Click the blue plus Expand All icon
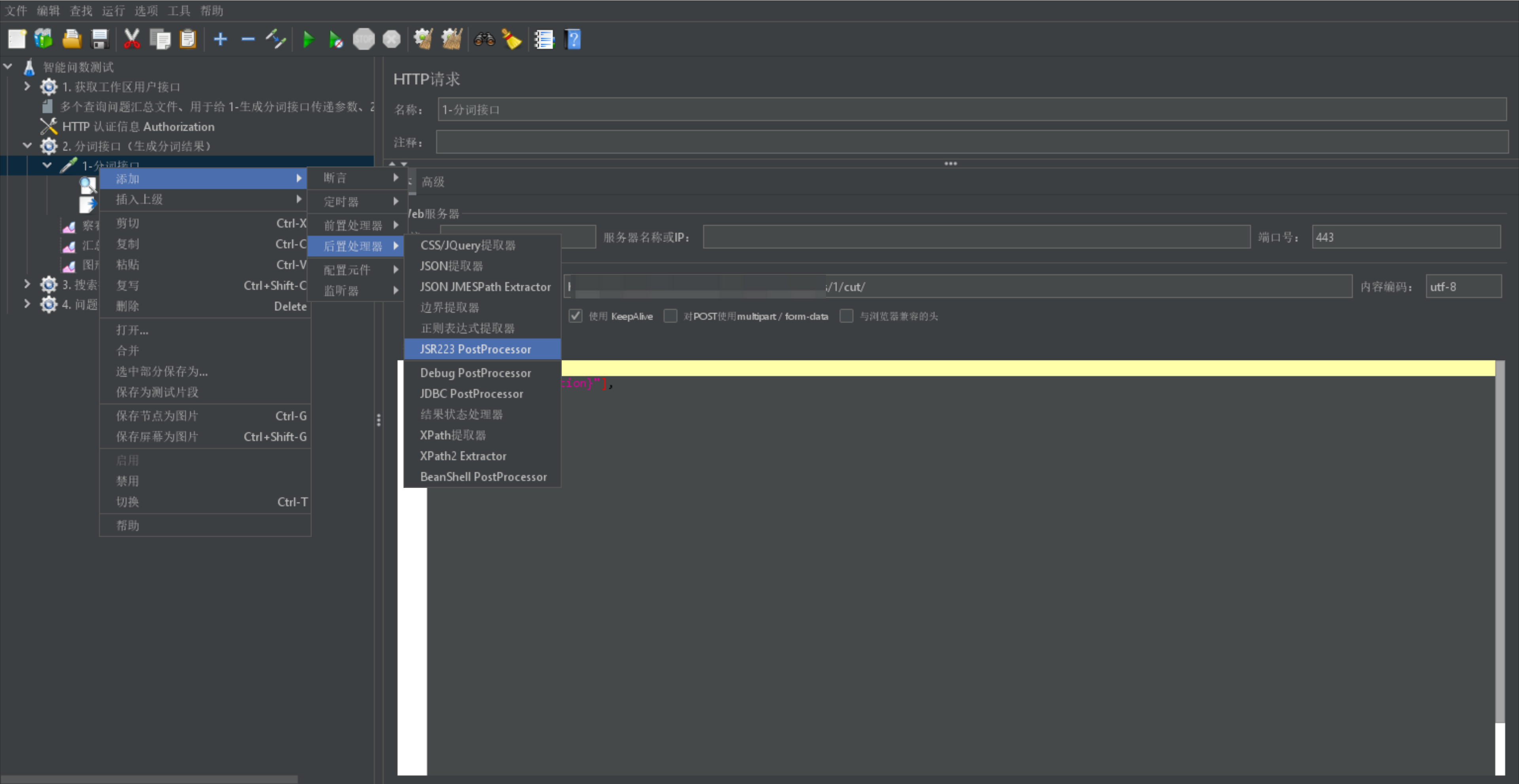 tap(221, 40)
